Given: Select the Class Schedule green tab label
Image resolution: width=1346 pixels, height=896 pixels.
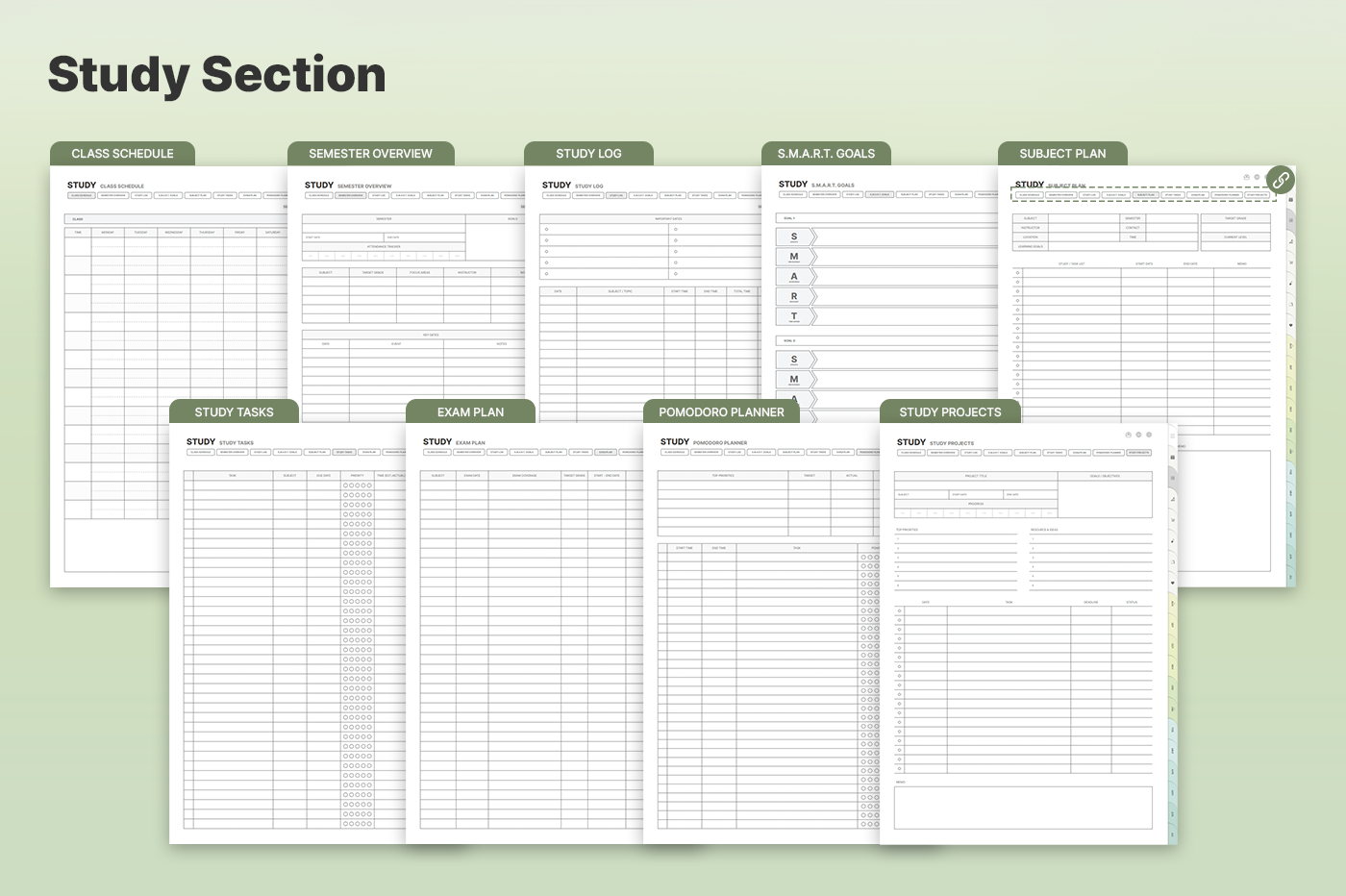Looking at the screenshot, I should 122,154.
